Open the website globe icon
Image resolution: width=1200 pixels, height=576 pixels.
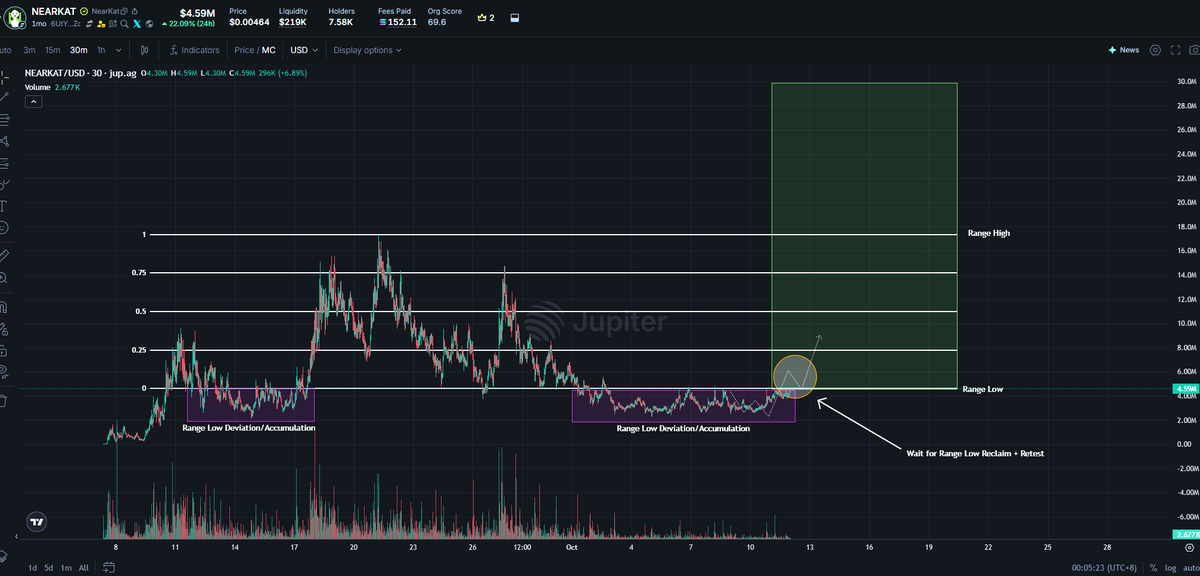click(149, 23)
